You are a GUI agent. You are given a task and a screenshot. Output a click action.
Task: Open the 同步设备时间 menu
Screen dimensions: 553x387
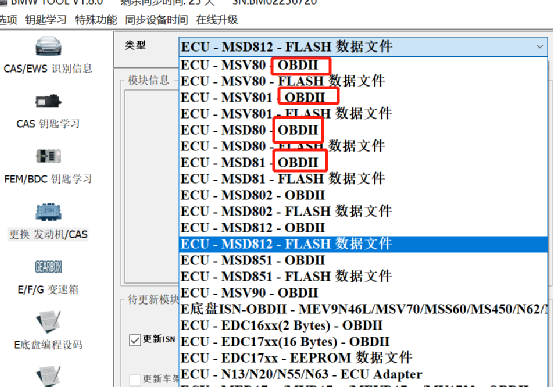156,20
